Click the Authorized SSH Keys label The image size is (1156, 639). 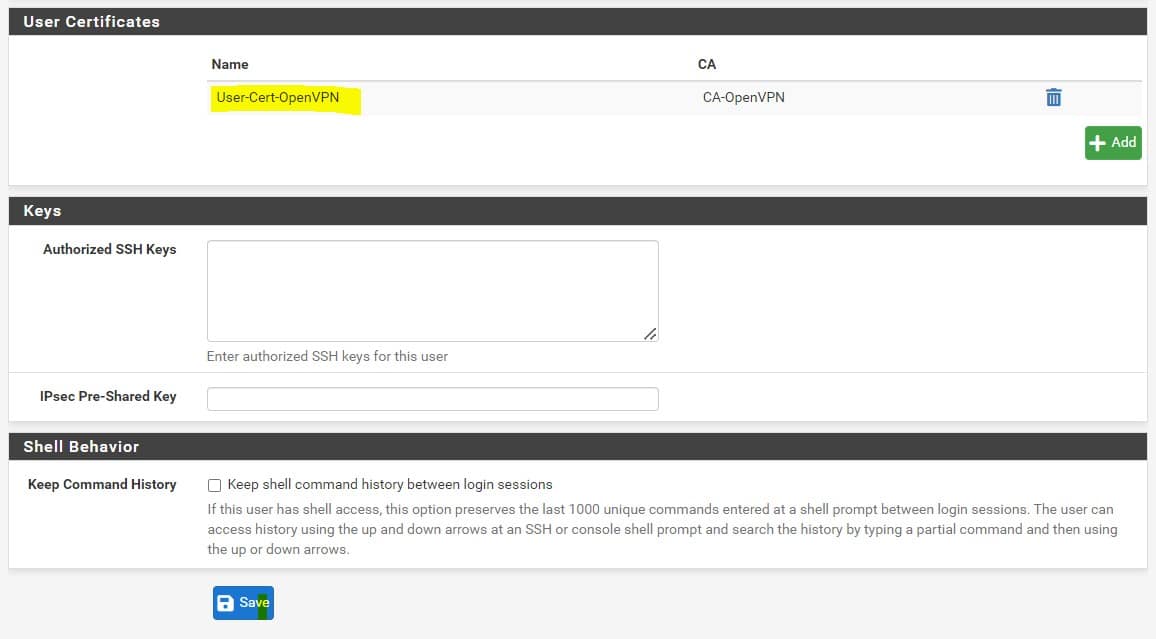click(x=110, y=249)
